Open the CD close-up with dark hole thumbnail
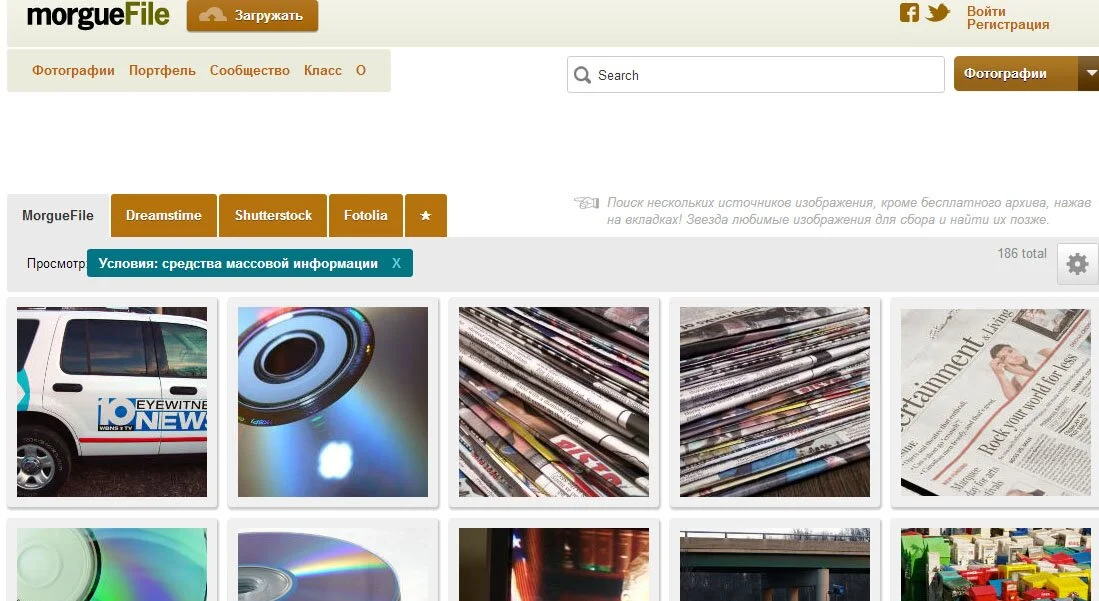The image size is (1099, 601). pyautogui.click(x=333, y=402)
